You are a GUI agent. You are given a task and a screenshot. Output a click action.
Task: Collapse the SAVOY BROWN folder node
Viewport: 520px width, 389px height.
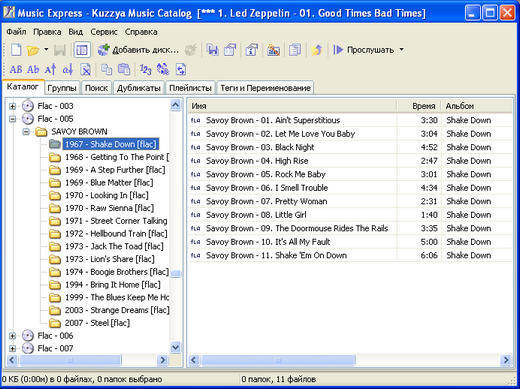point(26,132)
